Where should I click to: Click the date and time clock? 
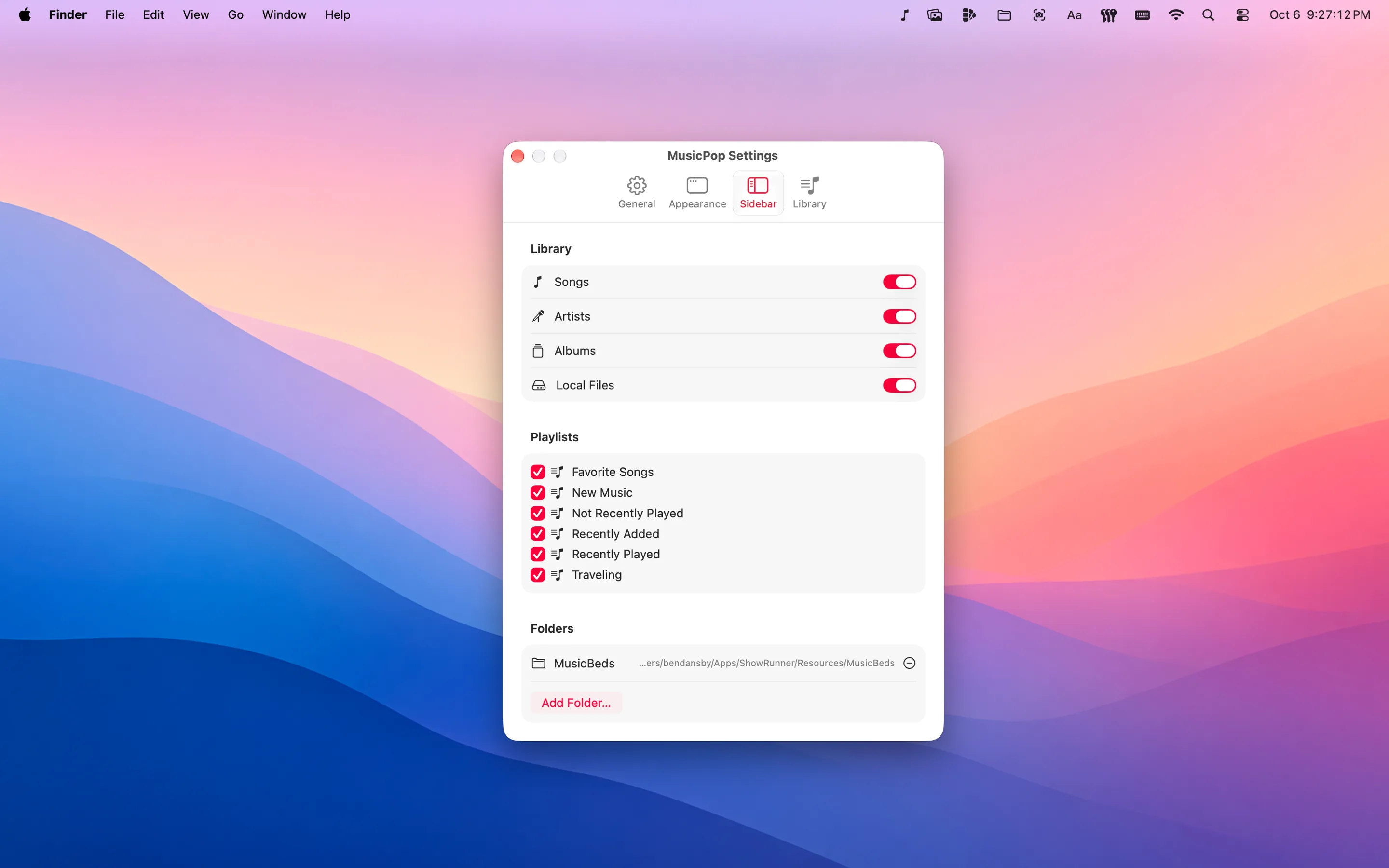[x=1320, y=15]
